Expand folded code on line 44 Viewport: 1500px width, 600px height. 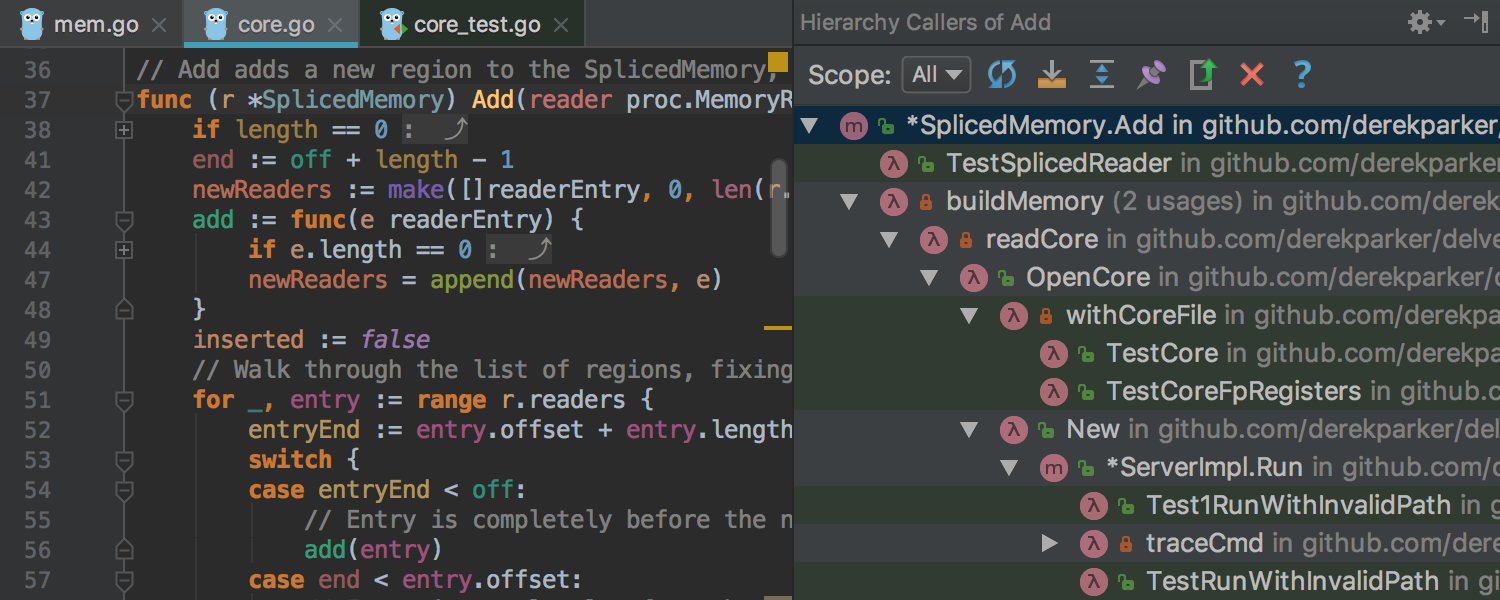pyautogui.click(x=124, y=250)
